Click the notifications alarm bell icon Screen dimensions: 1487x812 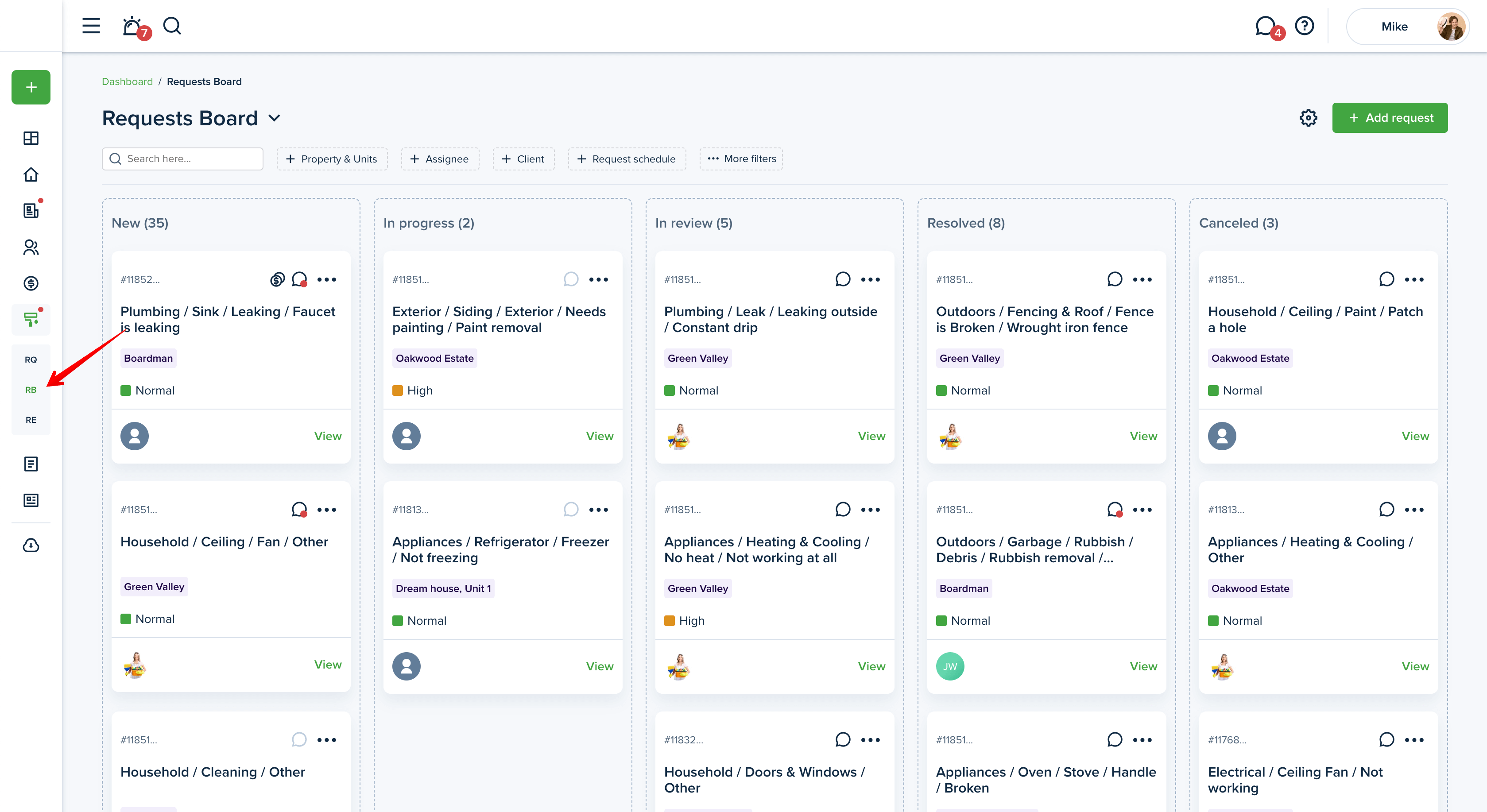(132, 26)
